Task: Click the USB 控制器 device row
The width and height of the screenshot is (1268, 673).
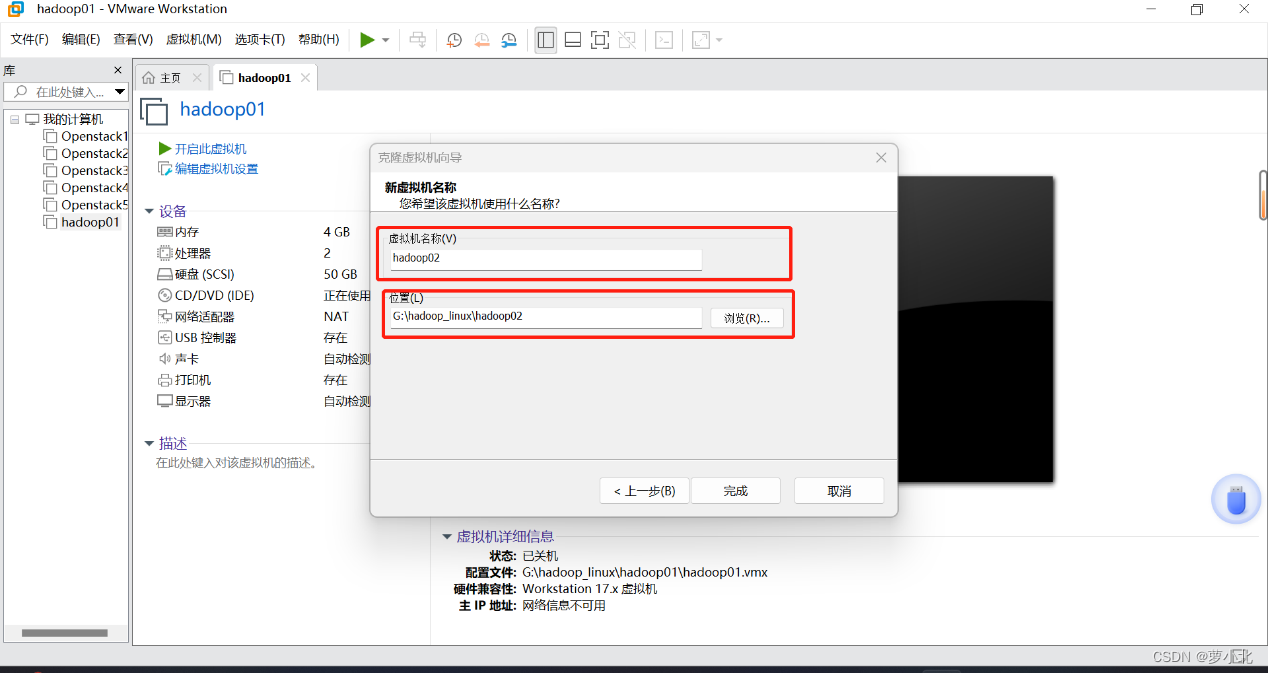Action: click(263, 338)
